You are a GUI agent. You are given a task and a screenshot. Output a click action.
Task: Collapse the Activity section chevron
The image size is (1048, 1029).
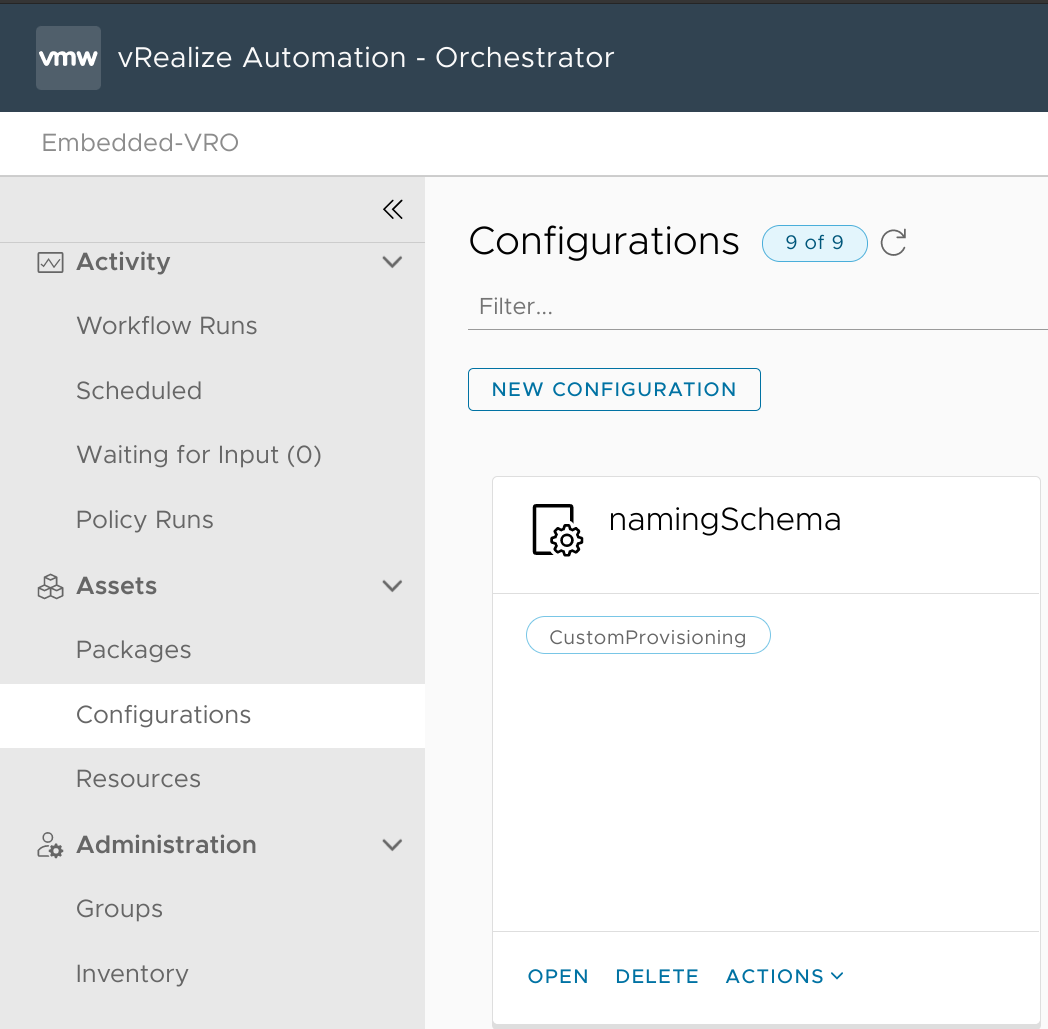click(393, 262)
